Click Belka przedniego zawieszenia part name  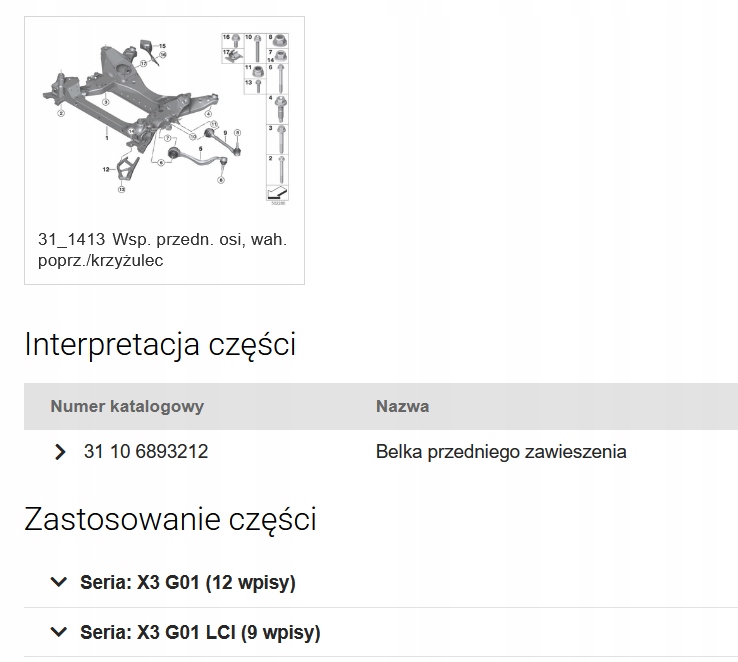pyautogui.click(x=501, y=452)
